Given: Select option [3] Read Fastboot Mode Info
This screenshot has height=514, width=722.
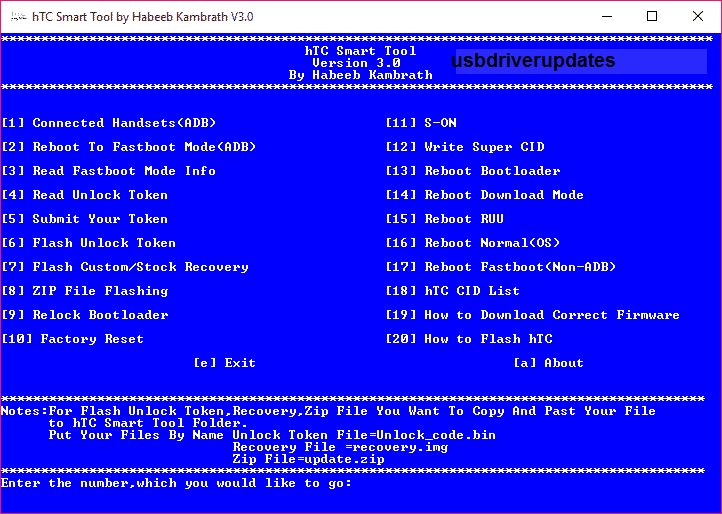Looking at the screenshot, I should tap(109, 171).
